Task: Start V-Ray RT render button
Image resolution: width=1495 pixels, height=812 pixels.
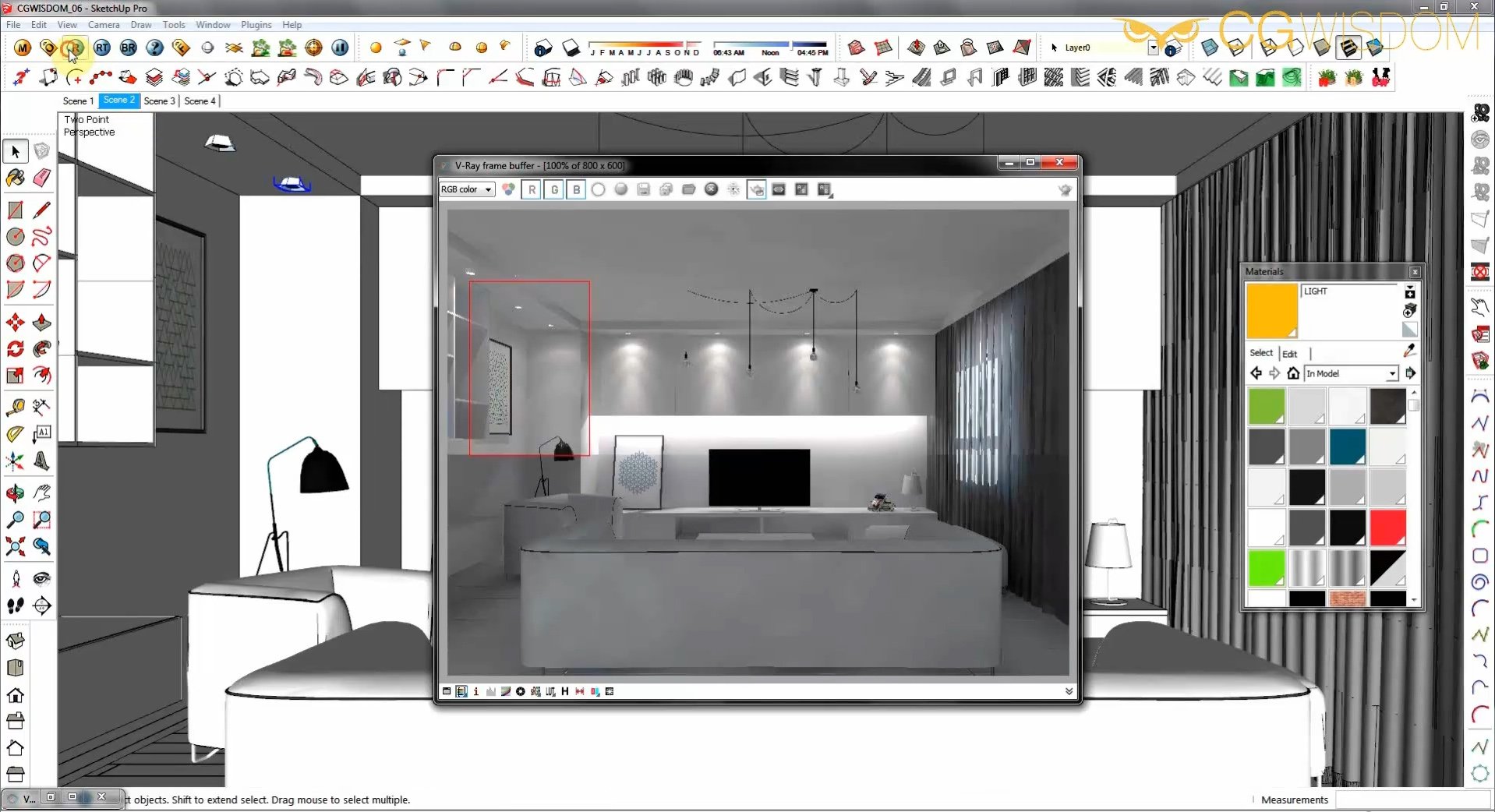Action: (x=102, y=48)
